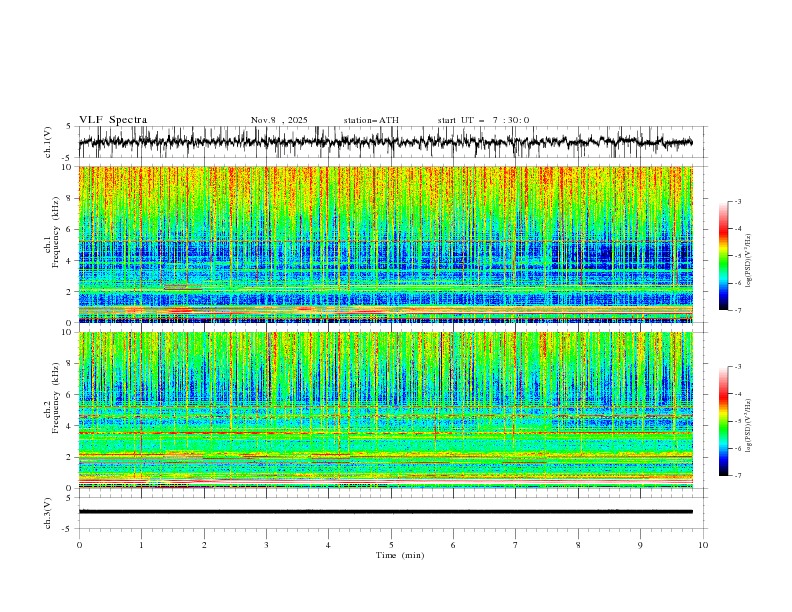Click the ch.2 spectrogram color bar
The height and width of the screenshot is (612, 792).
tap(723, 421)
